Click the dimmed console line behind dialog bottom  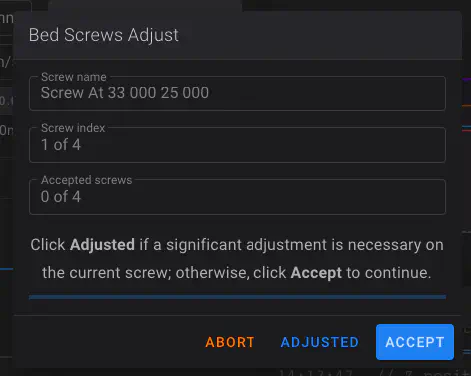tap(373, 372)
